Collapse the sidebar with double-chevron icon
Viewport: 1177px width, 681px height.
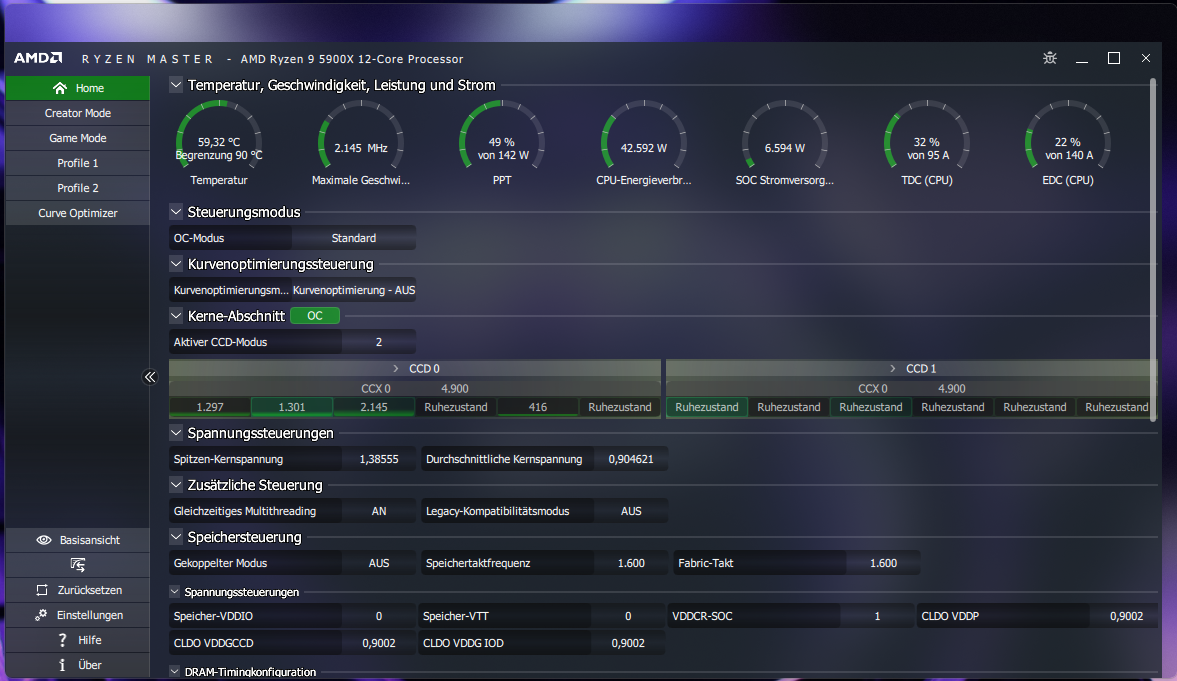[x=150, y=377]
